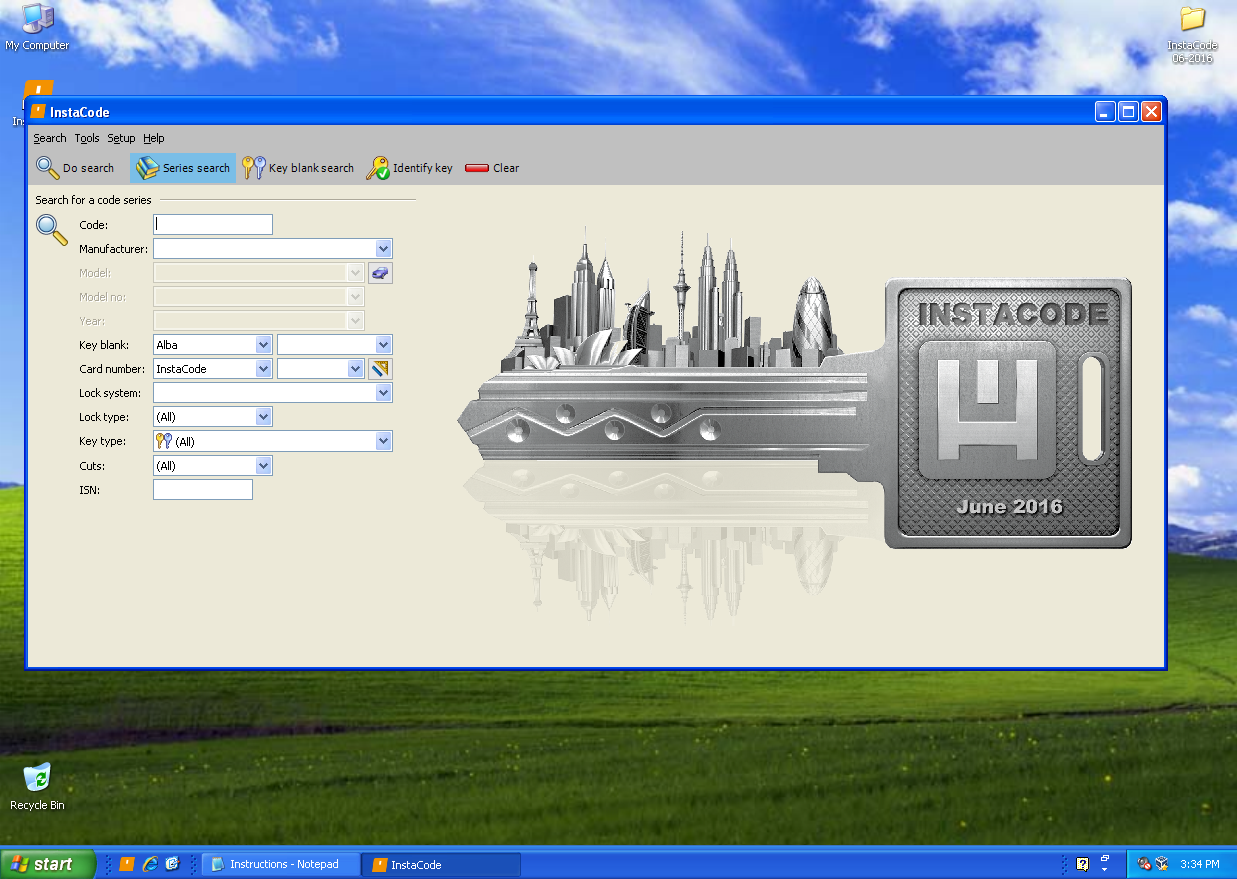Click the set-square icon beside Card number
Image resolution: width=1237 pixels, height=879 pixels.
(x=380, y=369)
